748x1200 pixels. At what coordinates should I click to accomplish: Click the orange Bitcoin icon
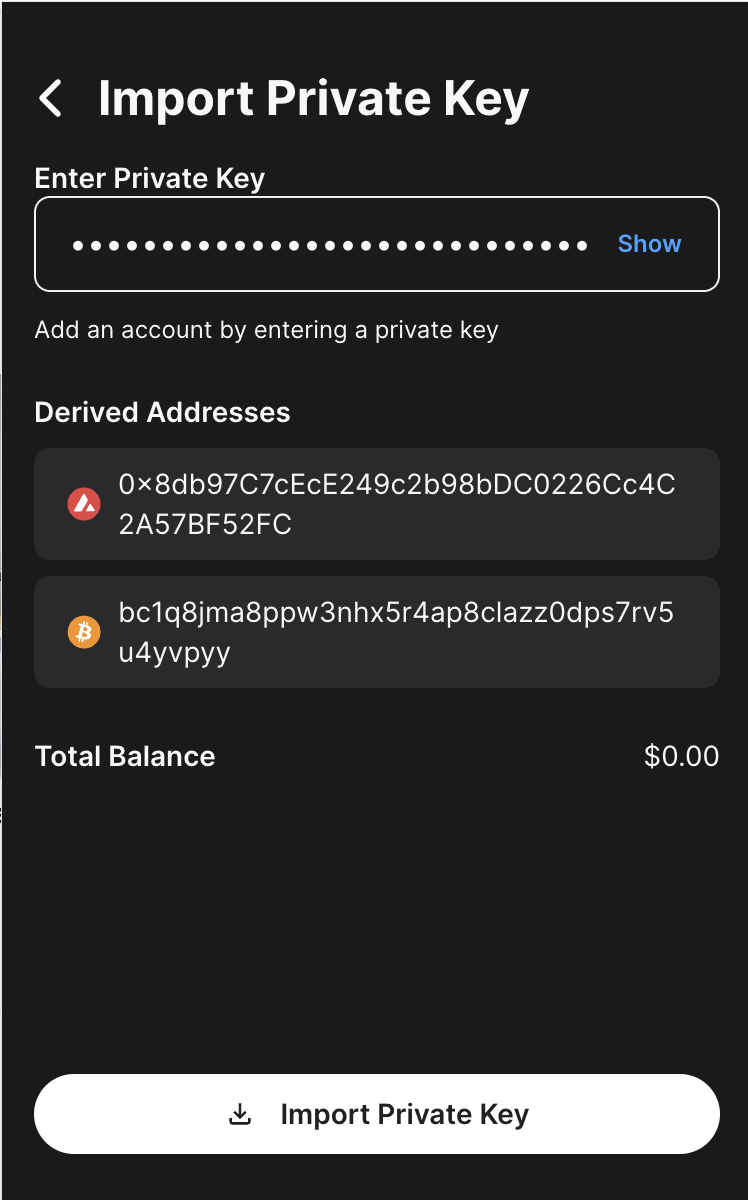(x=84, y=632)
